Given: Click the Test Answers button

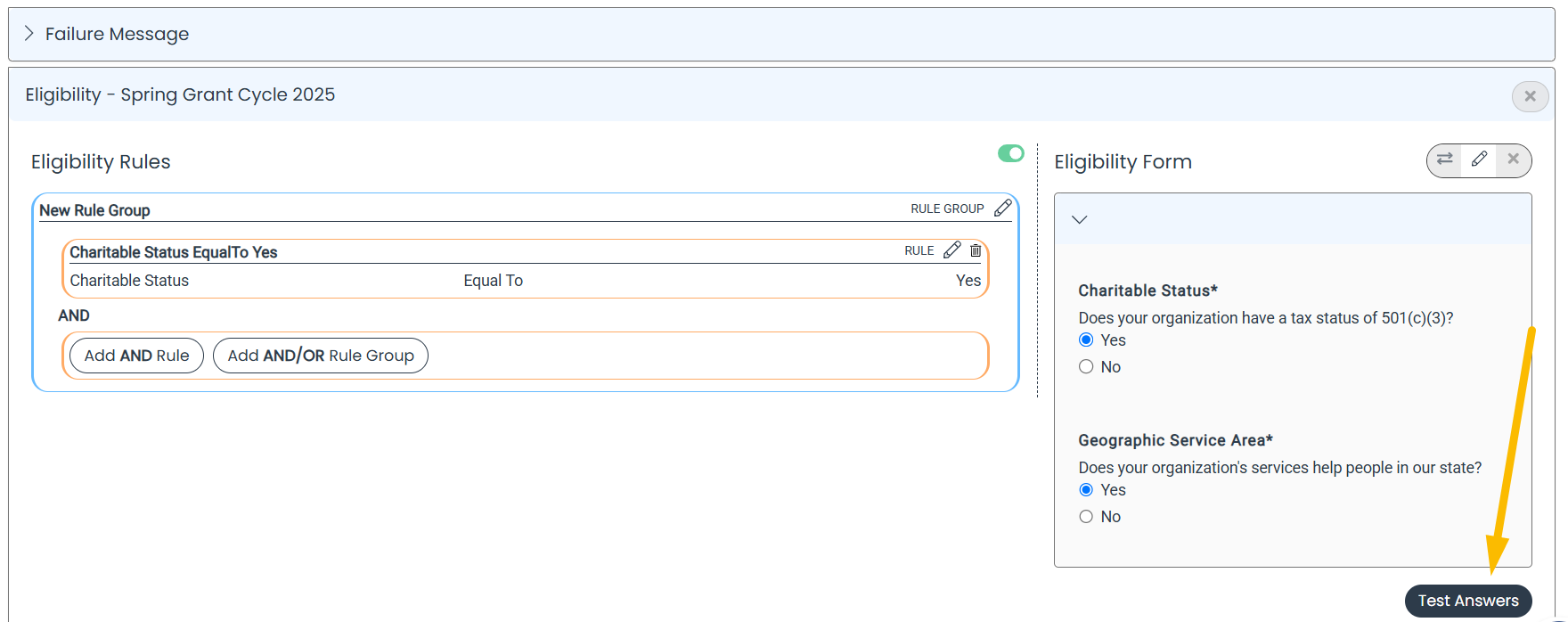Looking at the screenshot, I should pyautogui.click(x=1468, y=601).
